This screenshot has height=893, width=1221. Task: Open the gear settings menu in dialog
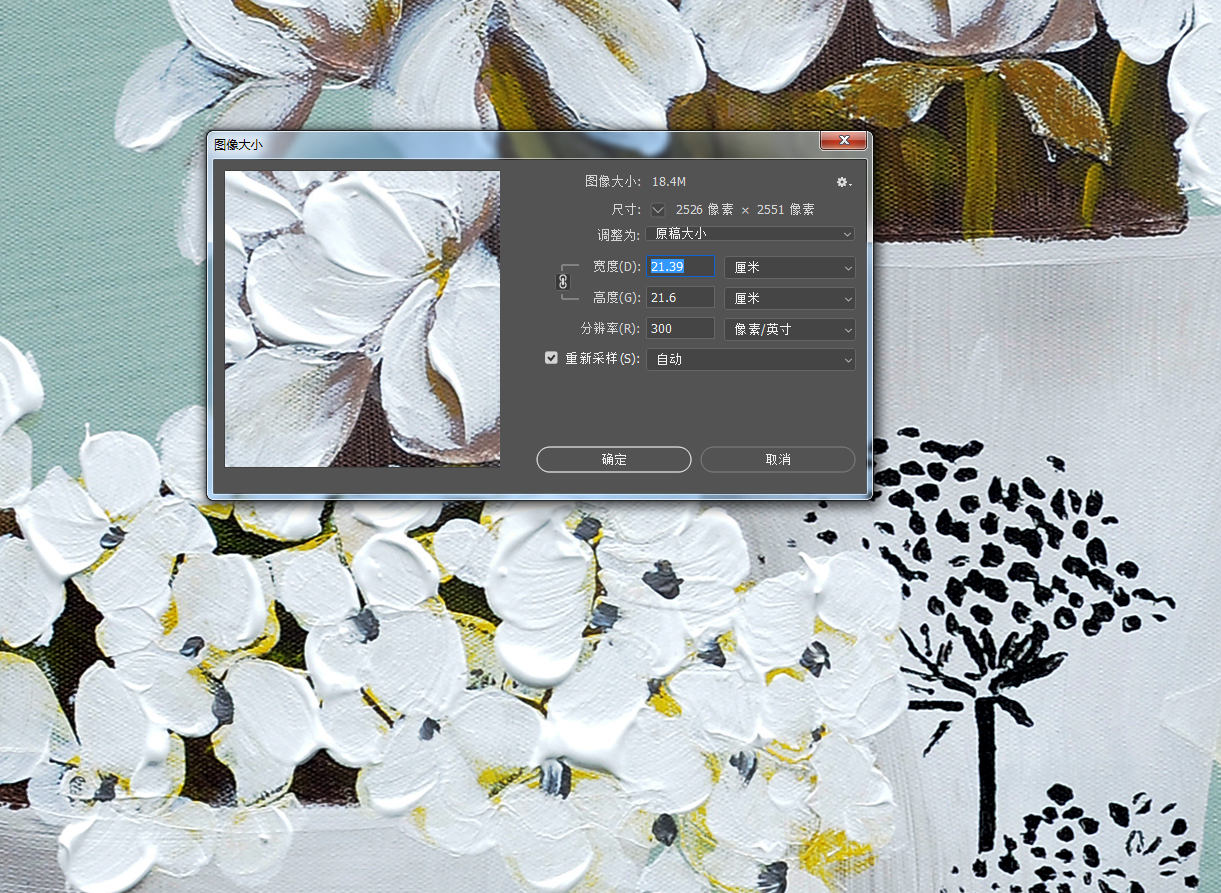(844, 182)
